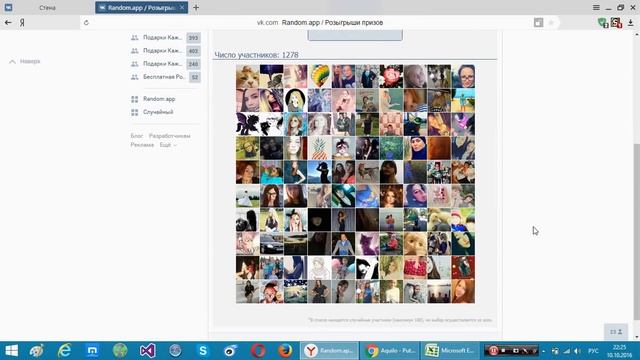Screen dimensions: 640x360
Task: Switch input language via РУС indicator
Action: pos(593,351)
